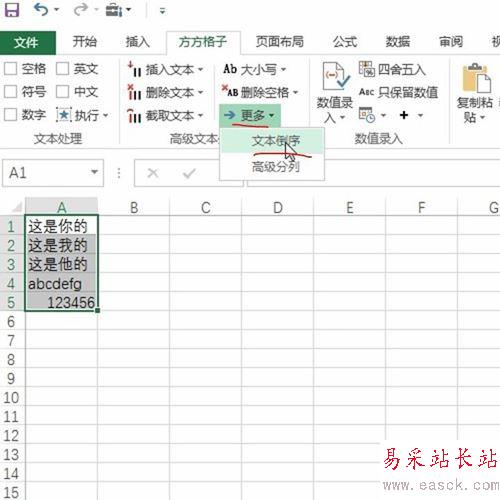Screen dimensions: 500x500
Task: Expand the 删除文本 dropdown arrow
Action: (200, 92)
